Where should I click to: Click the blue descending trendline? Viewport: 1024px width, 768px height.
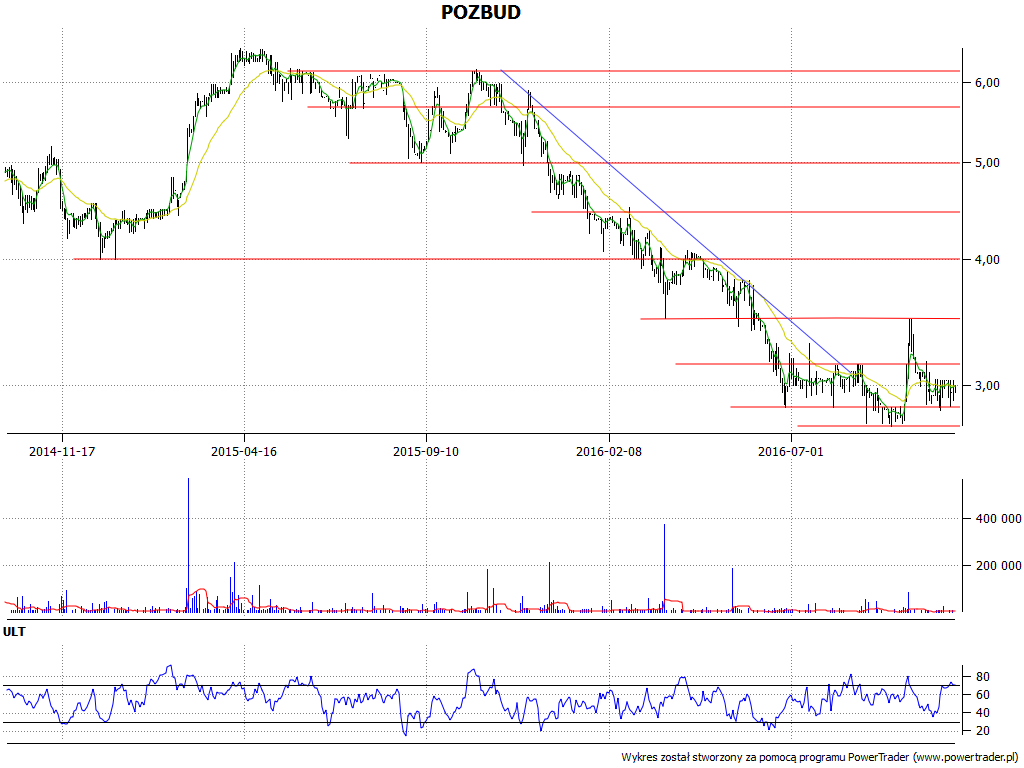pyautogui.click(x=676, y=221)
